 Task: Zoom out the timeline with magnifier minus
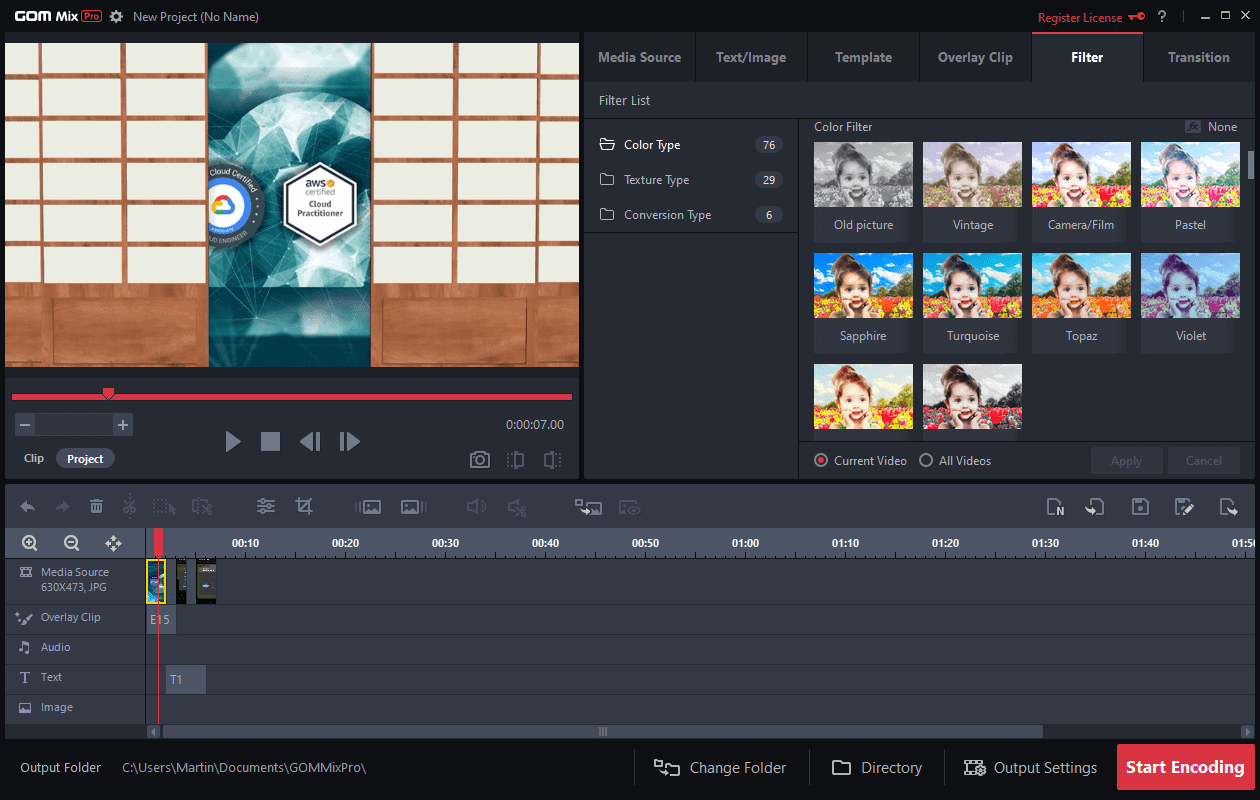(x=72, y=543)
